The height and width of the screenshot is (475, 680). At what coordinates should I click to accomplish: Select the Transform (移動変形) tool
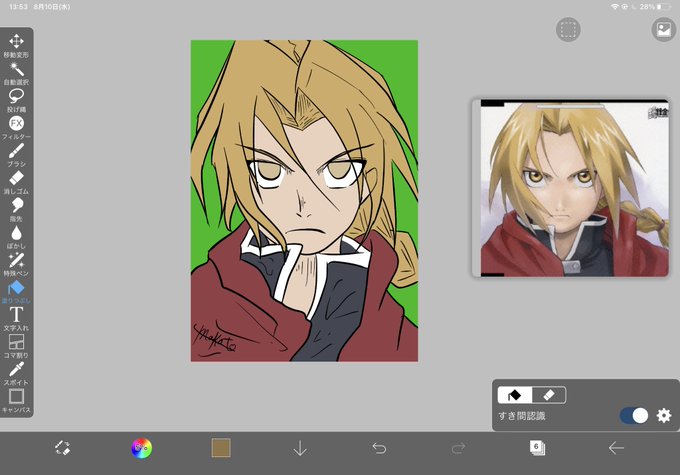click(16, 46)
